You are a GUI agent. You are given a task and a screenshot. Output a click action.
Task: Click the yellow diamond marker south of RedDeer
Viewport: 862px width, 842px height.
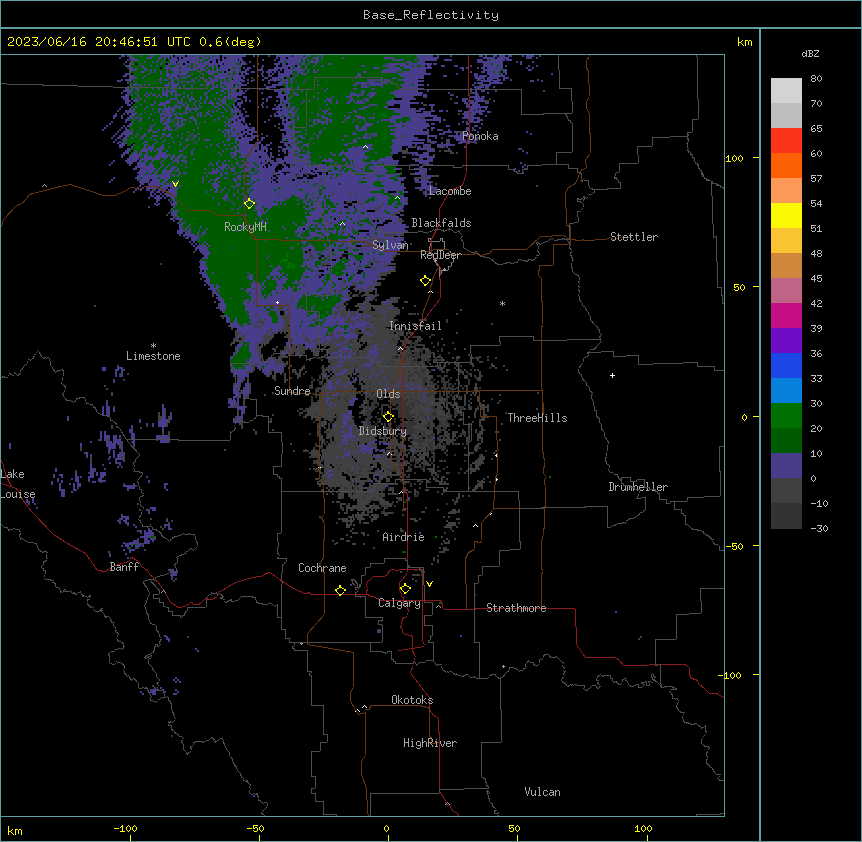click(x=426, y=281)
